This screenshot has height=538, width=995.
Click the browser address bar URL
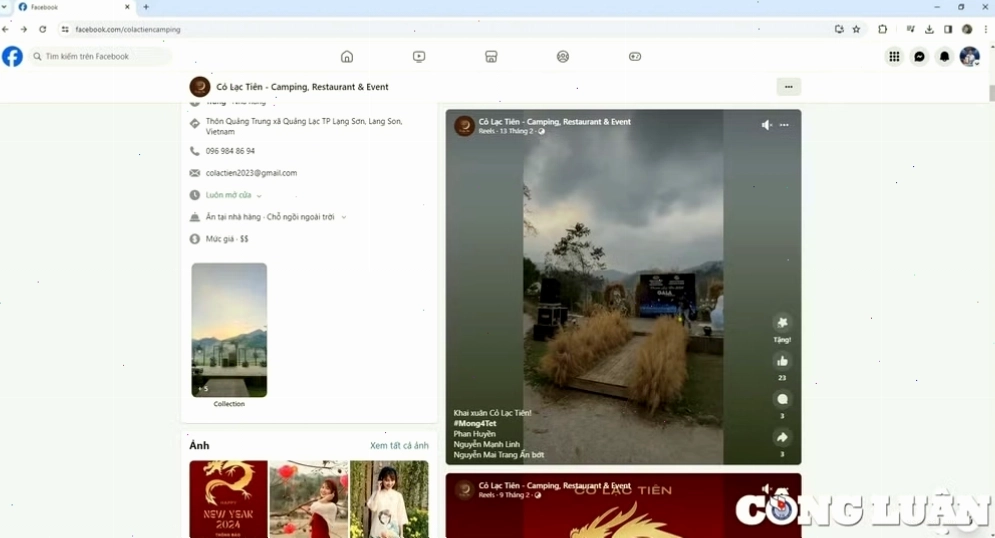pyautogui.click(x=128, y=29)
